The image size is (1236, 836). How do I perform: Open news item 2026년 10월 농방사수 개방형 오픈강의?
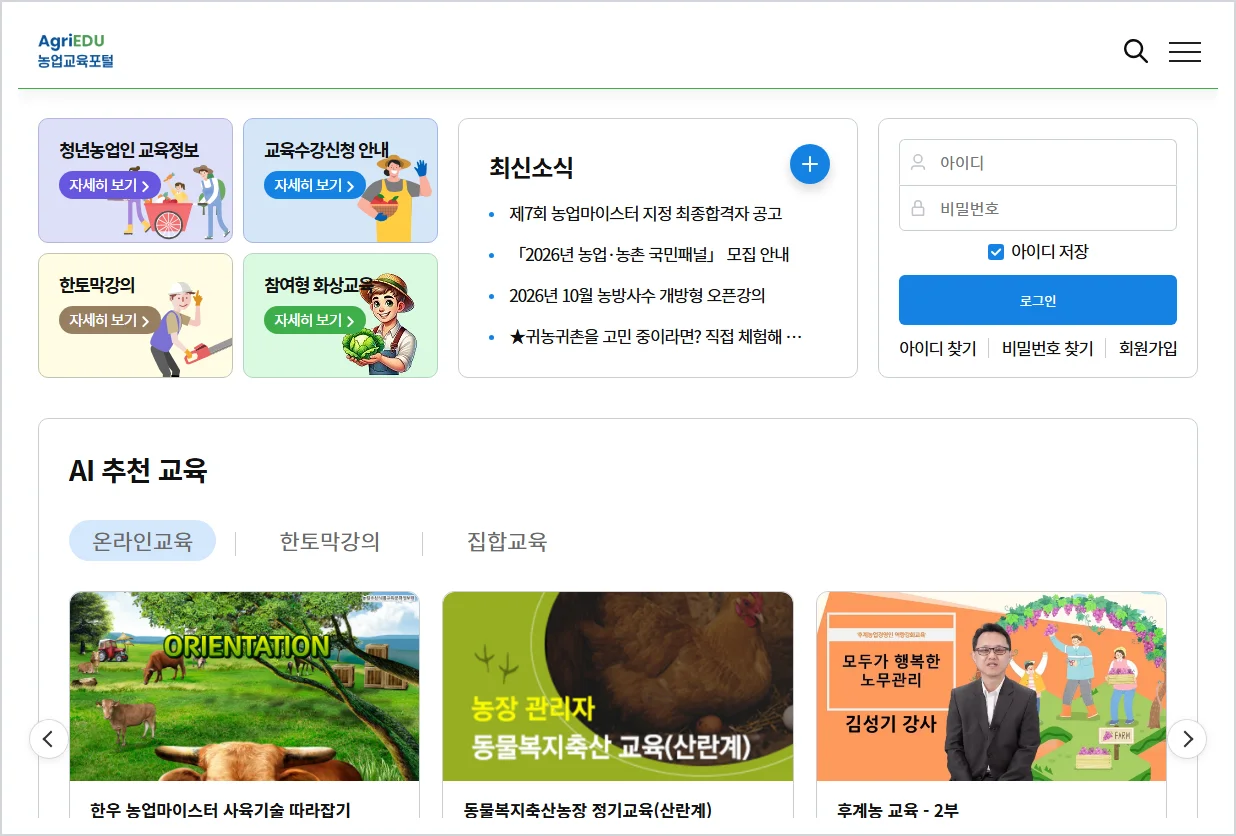(x=637, y=296)
